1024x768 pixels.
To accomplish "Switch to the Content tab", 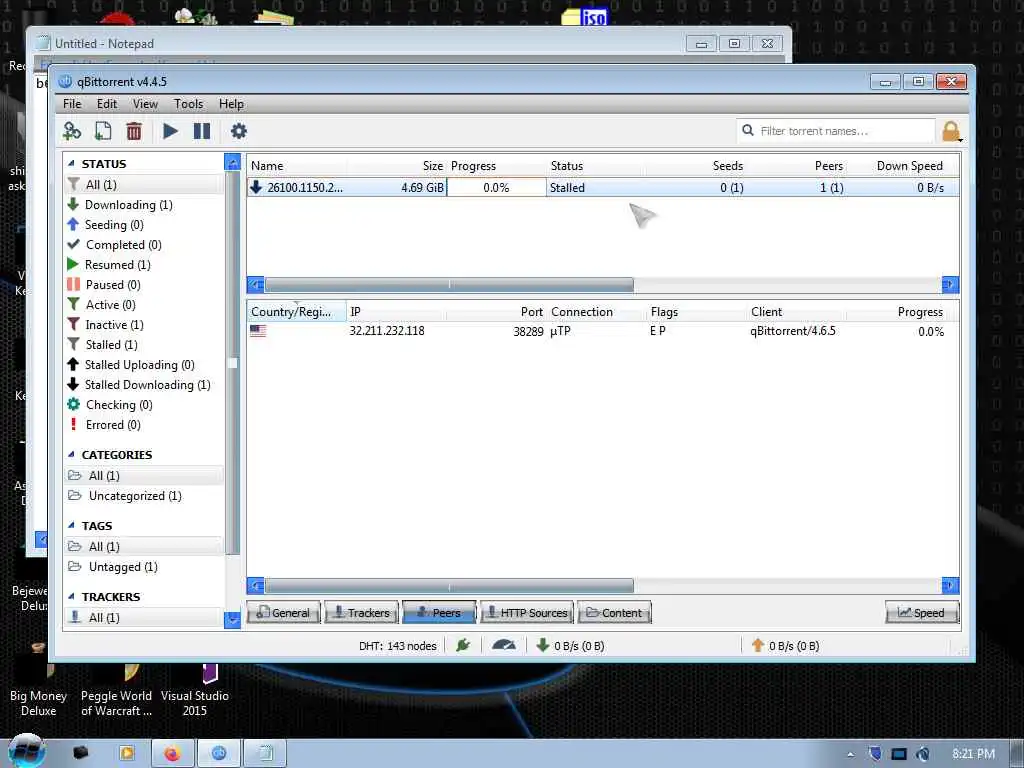I will [614, 613].
